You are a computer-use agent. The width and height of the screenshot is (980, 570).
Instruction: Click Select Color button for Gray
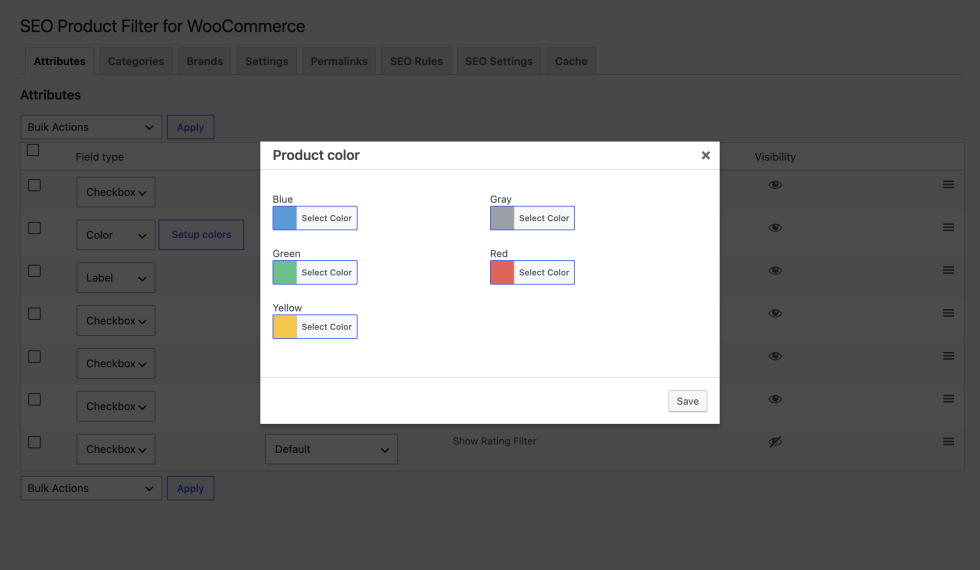pos(544,218)
